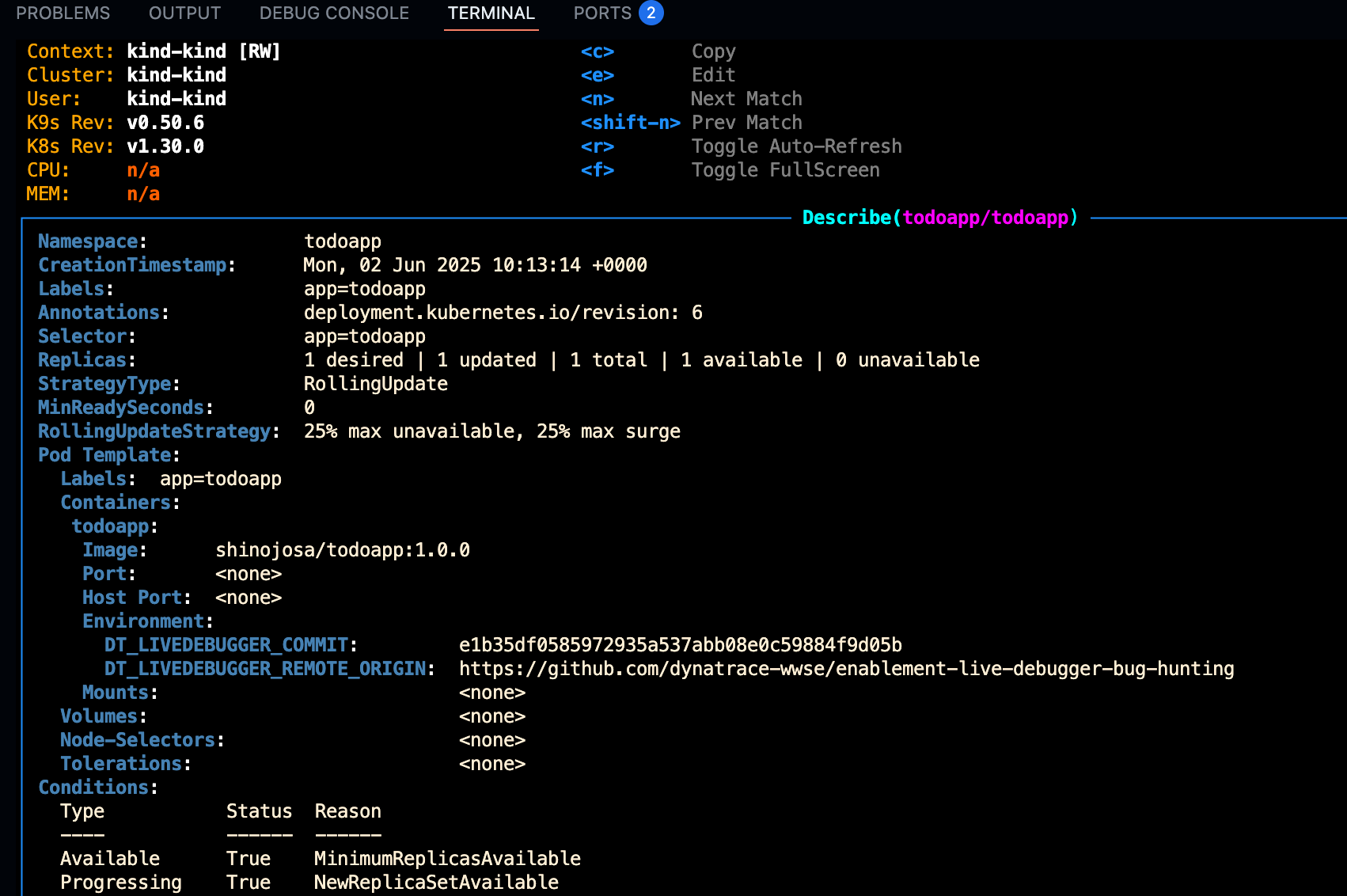Open the OUTPUT tab
This screenshot has width=1347, height=896.
pyautogui.click(x=184, y=13)
